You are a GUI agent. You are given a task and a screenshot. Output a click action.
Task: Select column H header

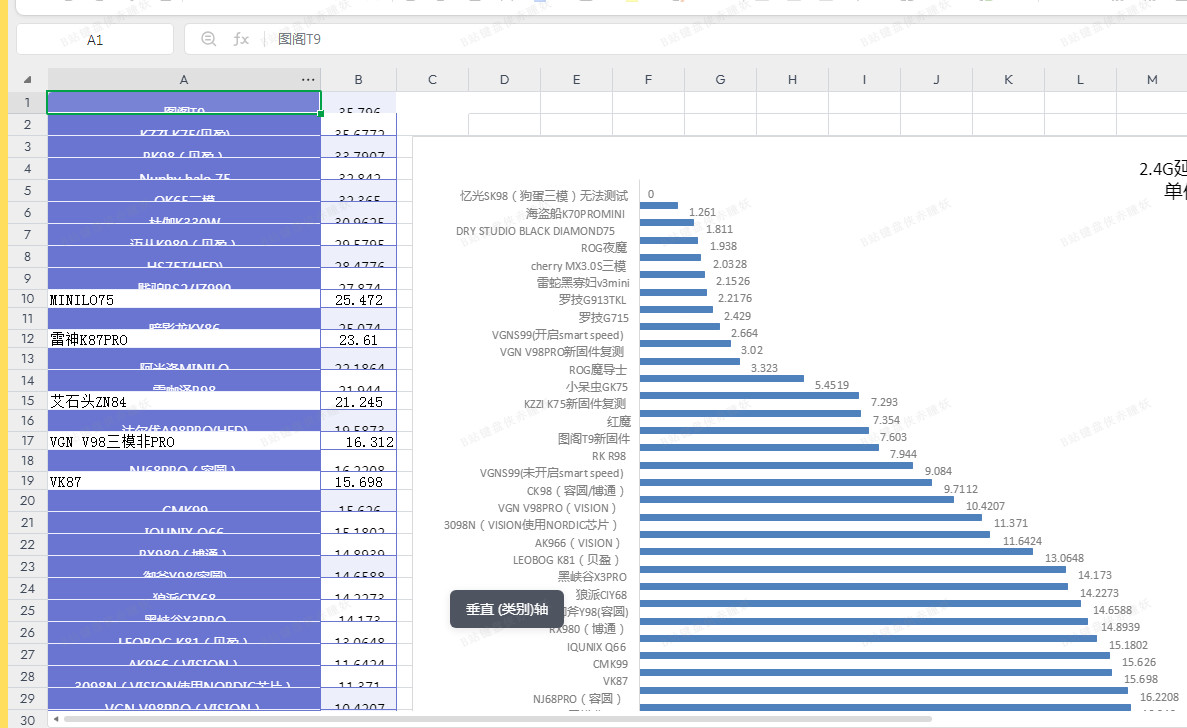[x=792, y=79]
